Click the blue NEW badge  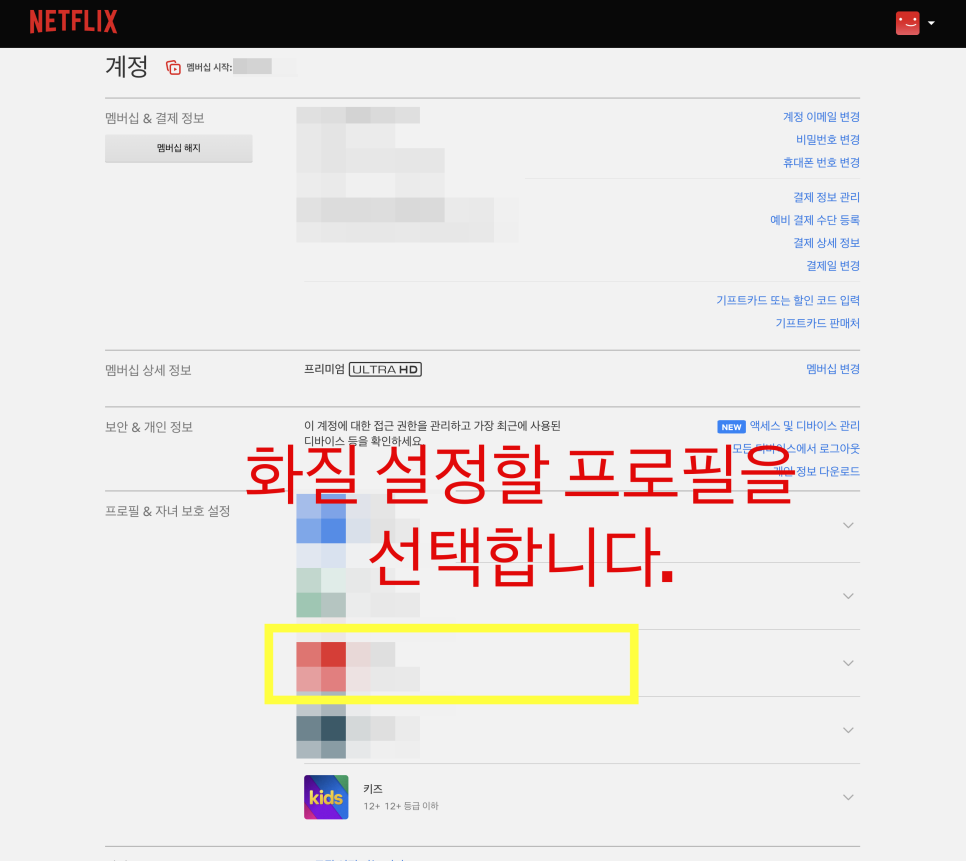tap(731, 427)
